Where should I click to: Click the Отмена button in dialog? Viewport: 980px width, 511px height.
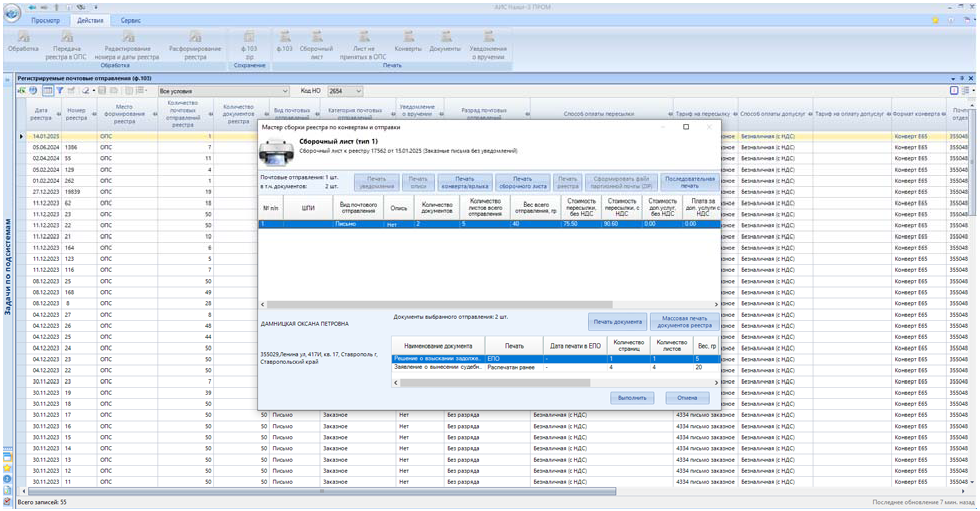pyautogui.click(x=687, y=397)
